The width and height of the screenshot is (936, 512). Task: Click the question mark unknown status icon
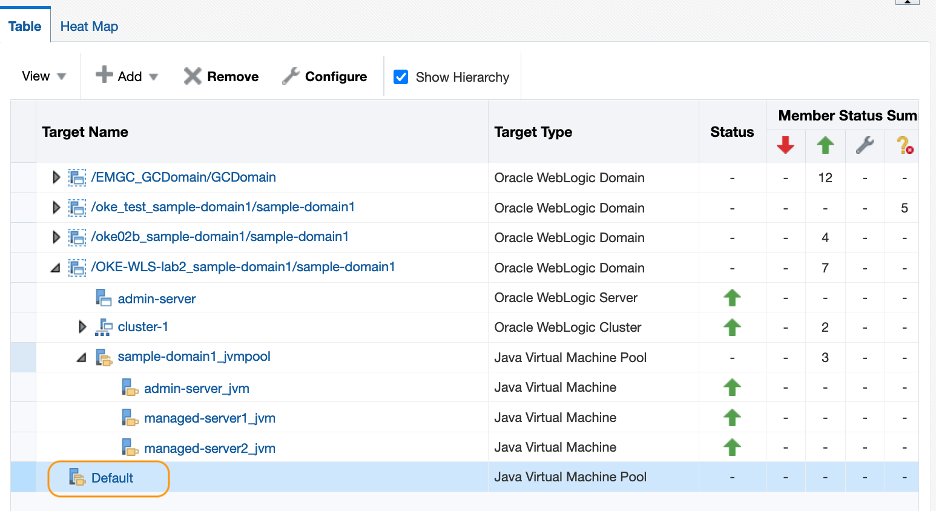tap(905, 146)
